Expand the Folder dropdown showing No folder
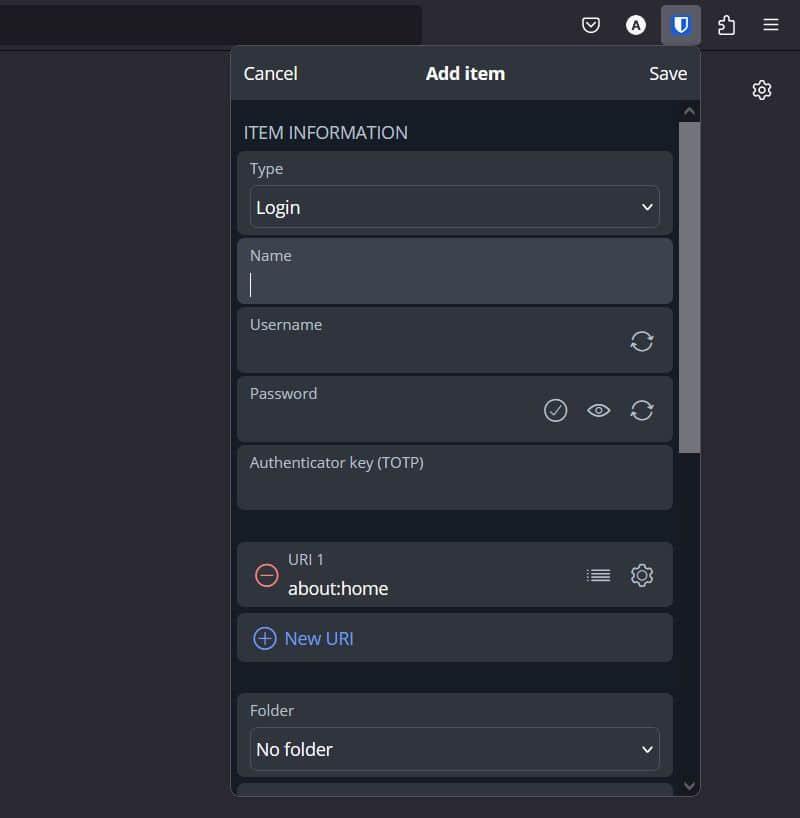800x818 pixels. tap(454, 749)
